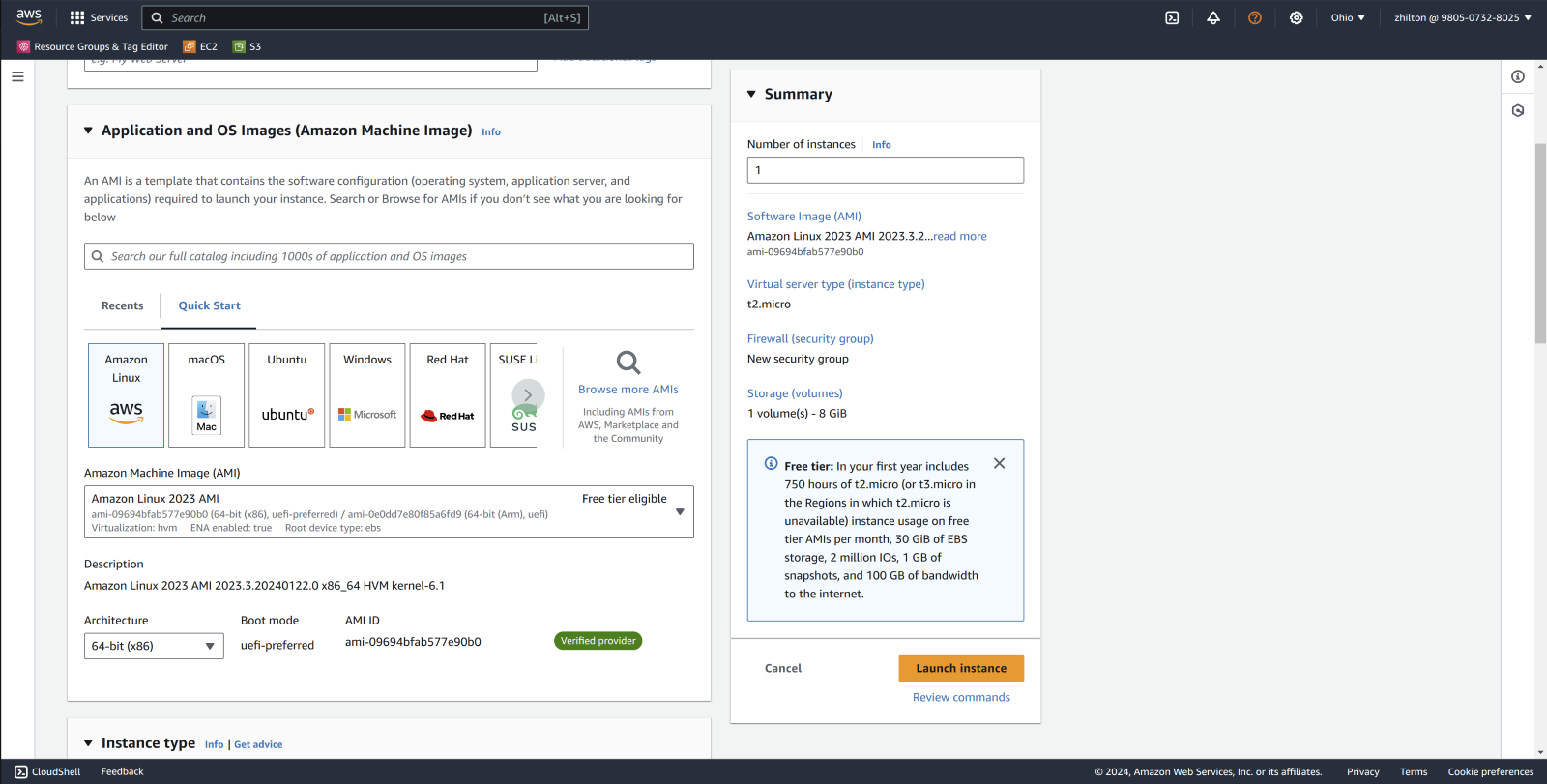Focus the top AWS search bar

point(365,17)
